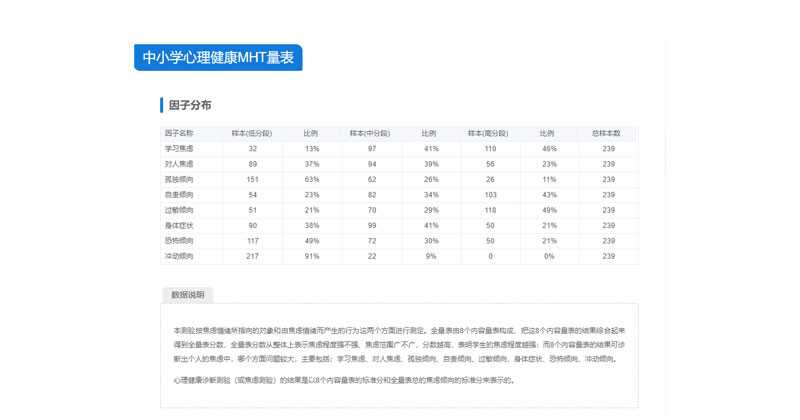This screenshot has width=800, height=420.
Task: Click value 70 in 过敏倾向 row
Action: [372, 210]
